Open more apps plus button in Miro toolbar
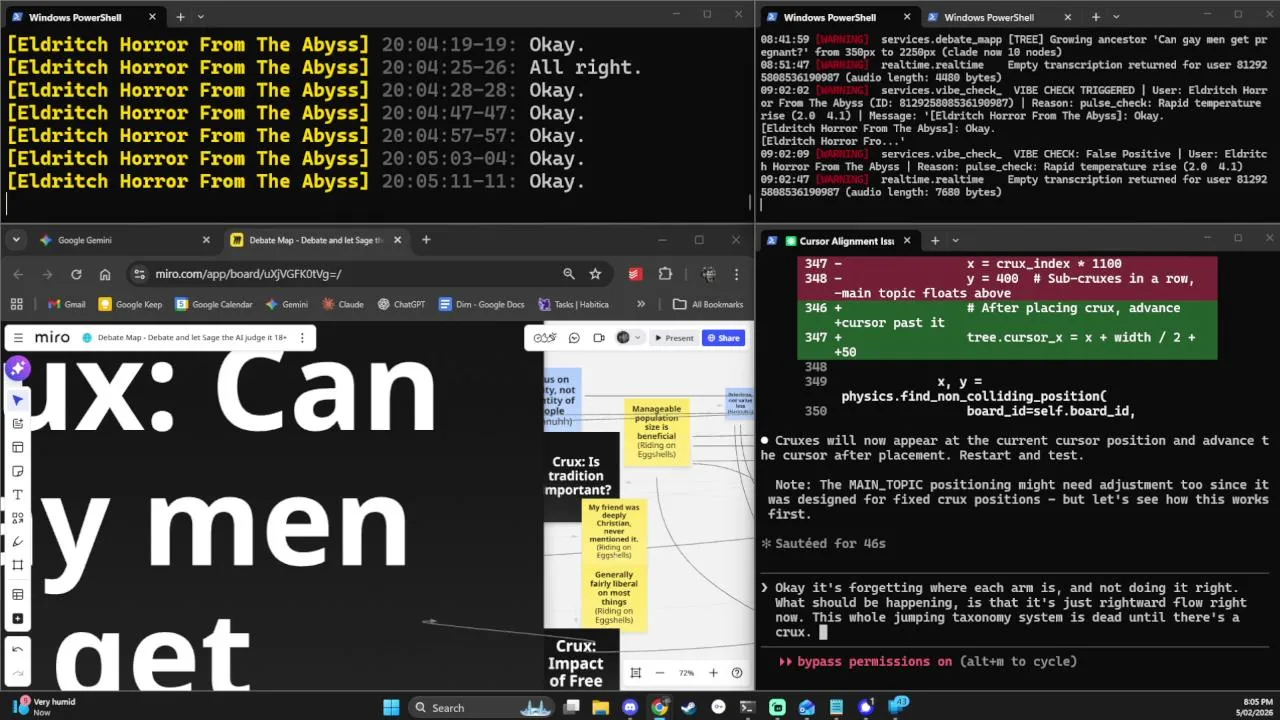This screenshot has width=1280, height=720. tap(17, 618)
